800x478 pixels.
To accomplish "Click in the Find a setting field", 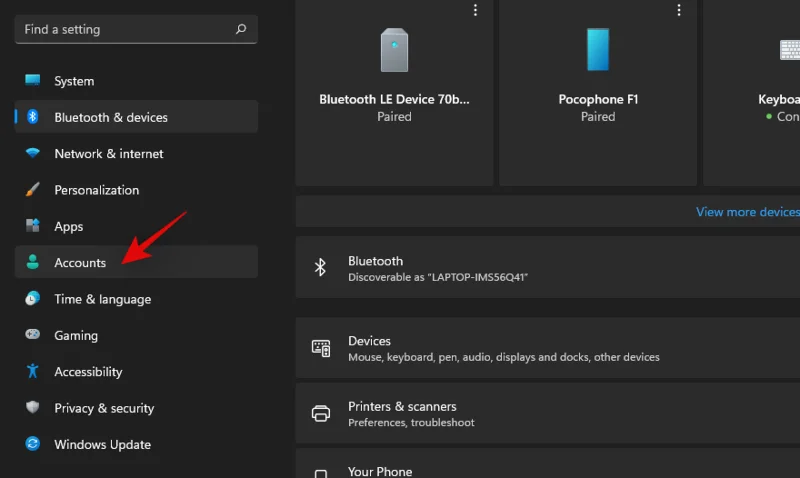I will tap(125, 30).
